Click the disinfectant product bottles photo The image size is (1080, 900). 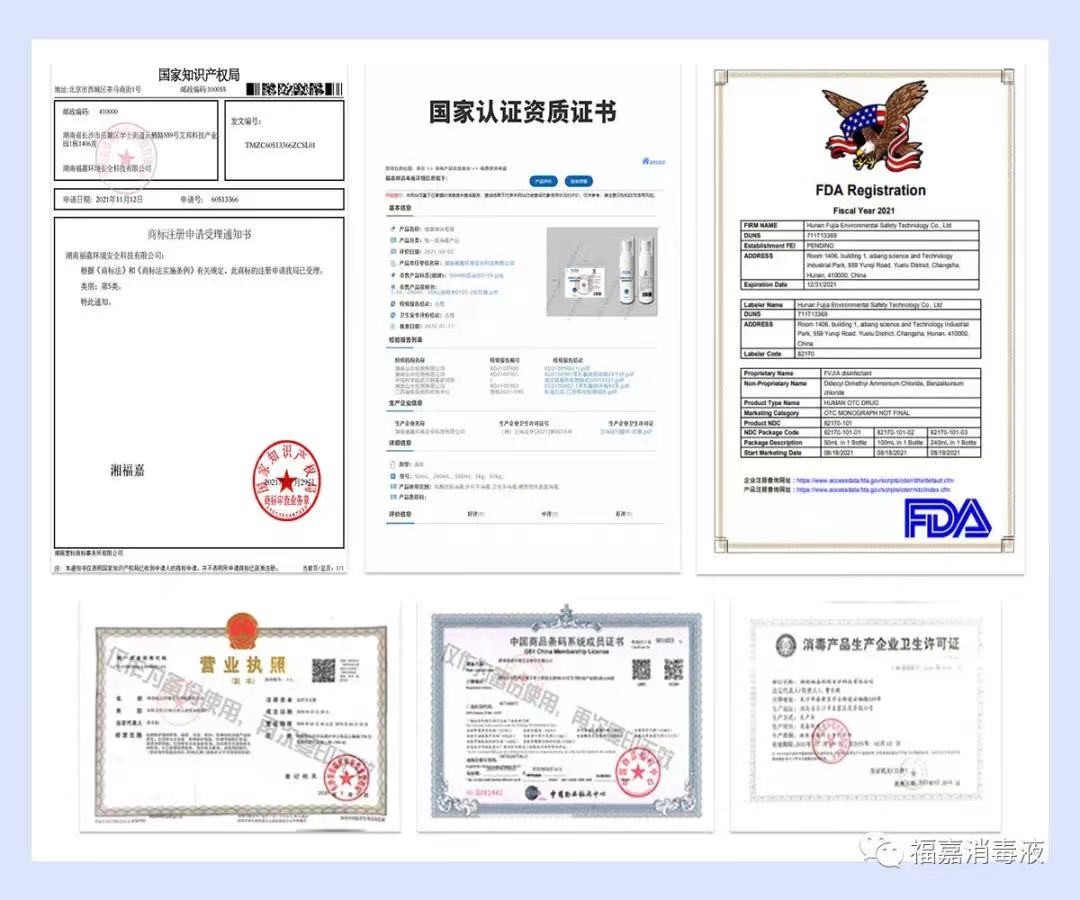coord(602,267)
